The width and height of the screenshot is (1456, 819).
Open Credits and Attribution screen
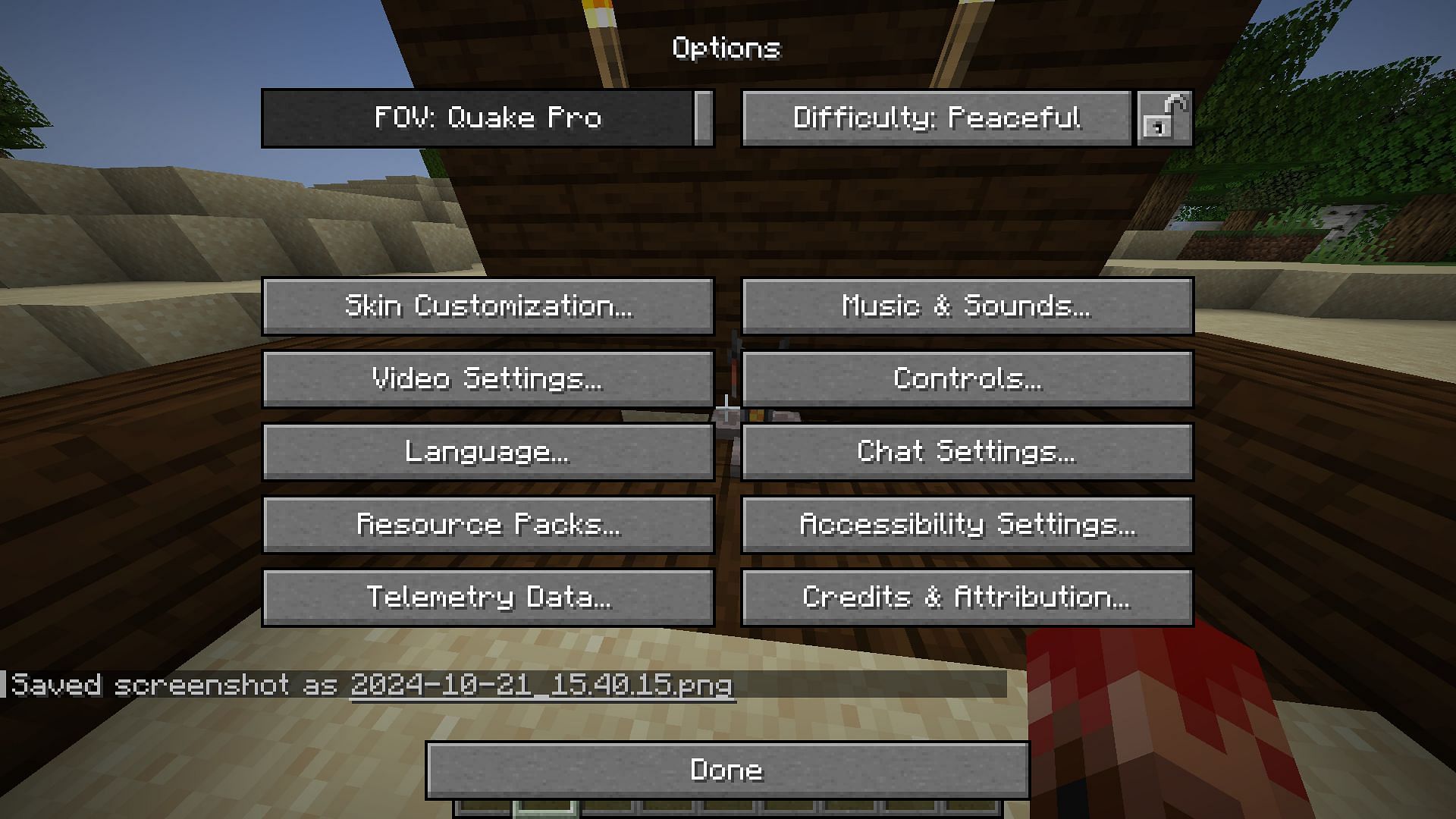click(x=965, y=596)
